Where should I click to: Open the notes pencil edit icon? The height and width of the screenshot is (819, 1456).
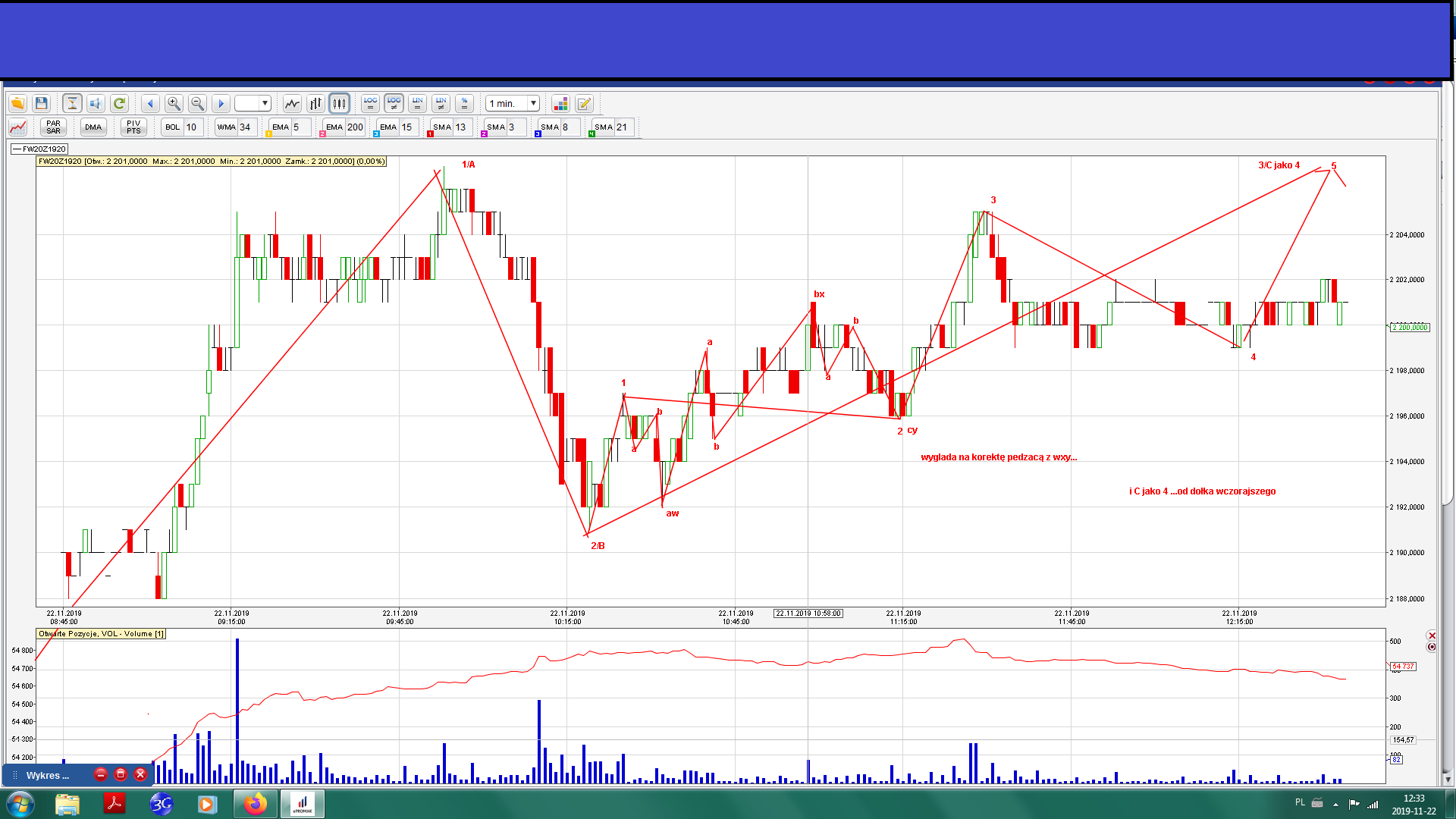(584, 103)
